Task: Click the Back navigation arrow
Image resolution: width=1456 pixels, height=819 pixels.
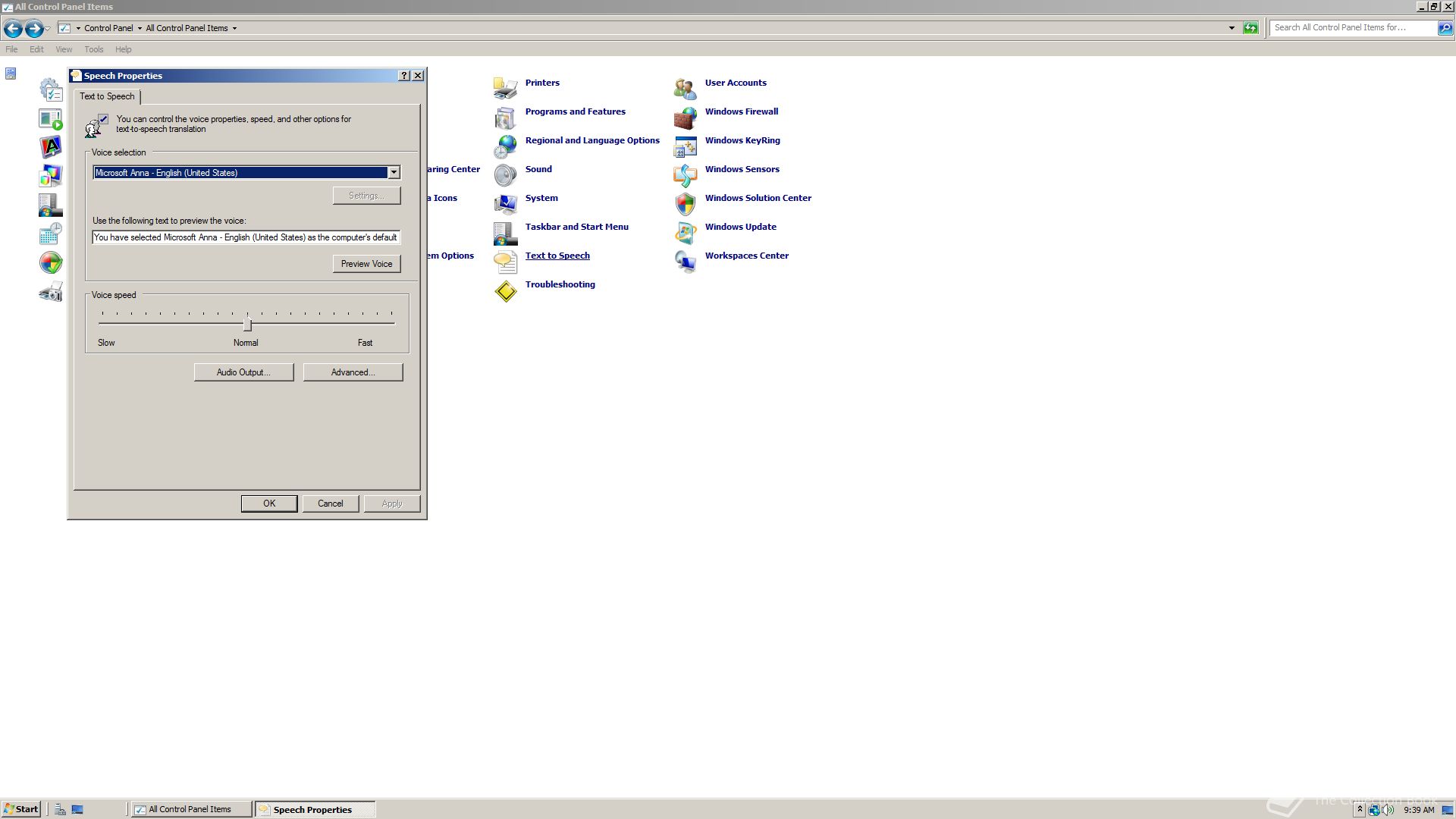Action: 13,28
